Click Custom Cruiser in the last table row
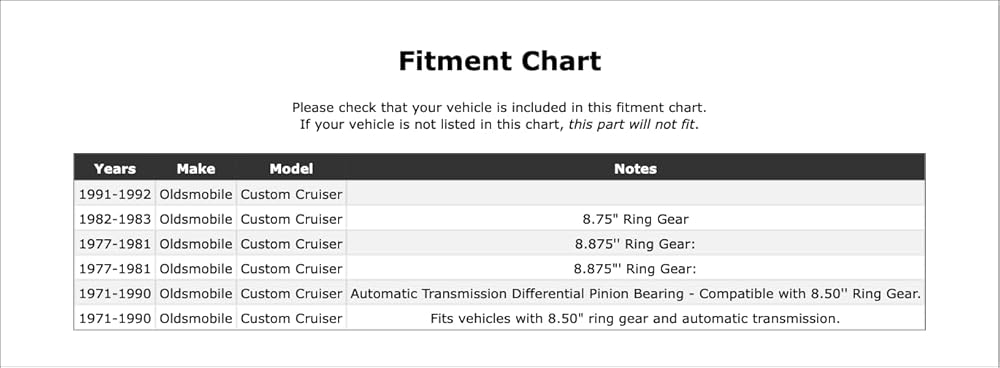Viewport: 1000px width, 368px height. click(x=291, y=318)
